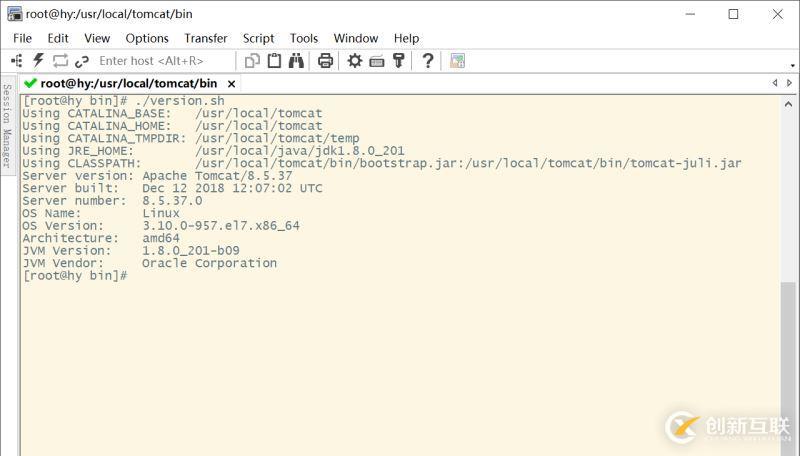Click the tab scroll right arrow
This screenshot has height=456, width=800.
(789, 83)
